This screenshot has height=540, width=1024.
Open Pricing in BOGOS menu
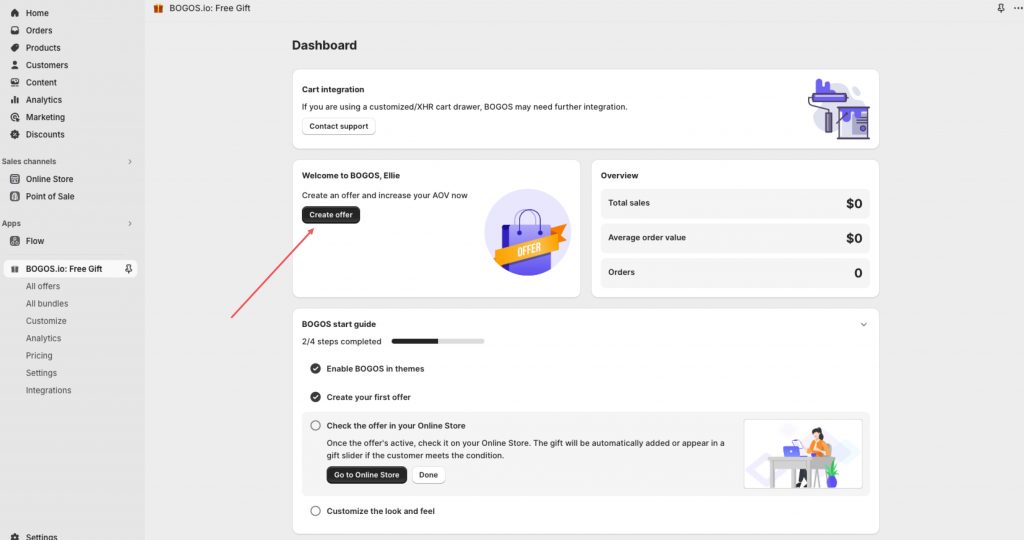tap(39, 356)
